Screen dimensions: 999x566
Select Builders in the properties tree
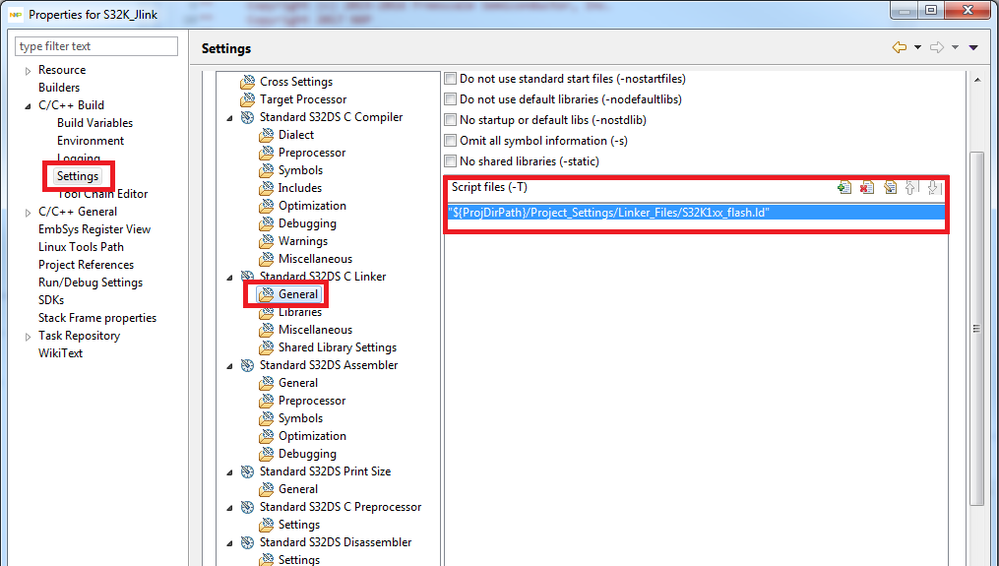coord(59,87)
